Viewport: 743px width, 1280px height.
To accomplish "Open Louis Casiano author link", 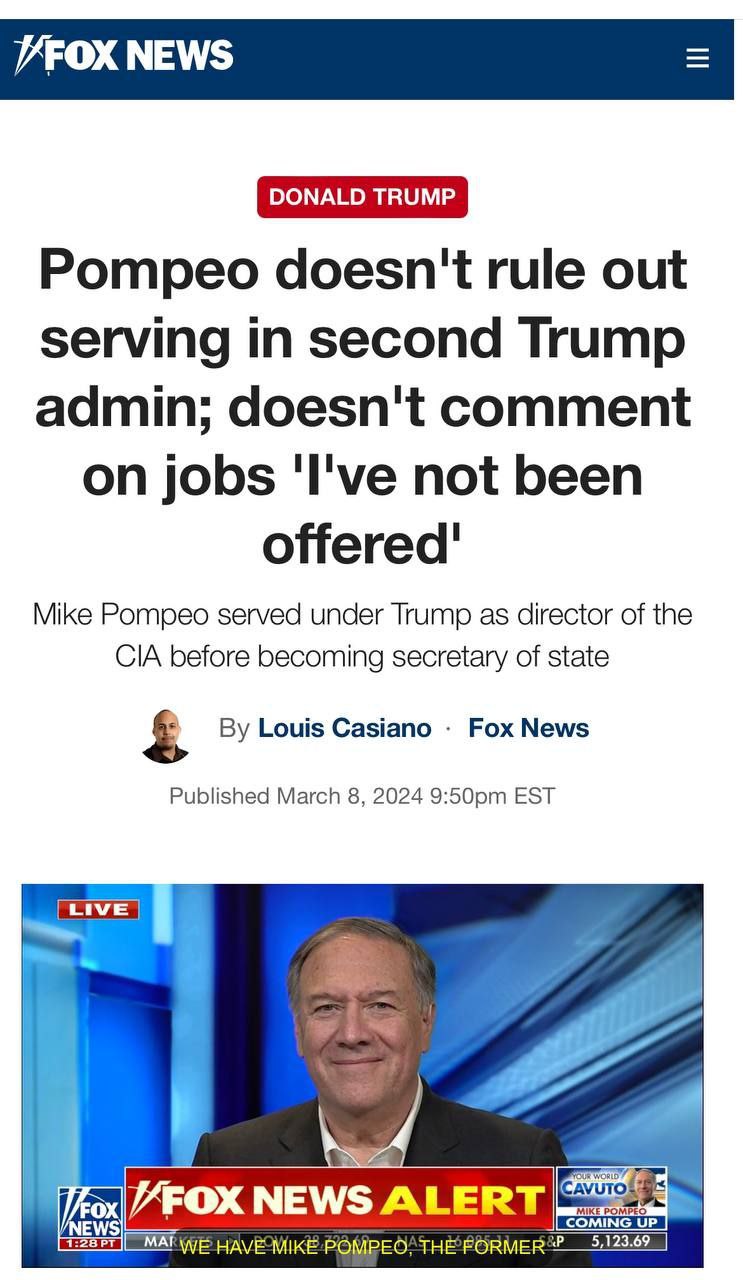I will (x=345, y=728).
